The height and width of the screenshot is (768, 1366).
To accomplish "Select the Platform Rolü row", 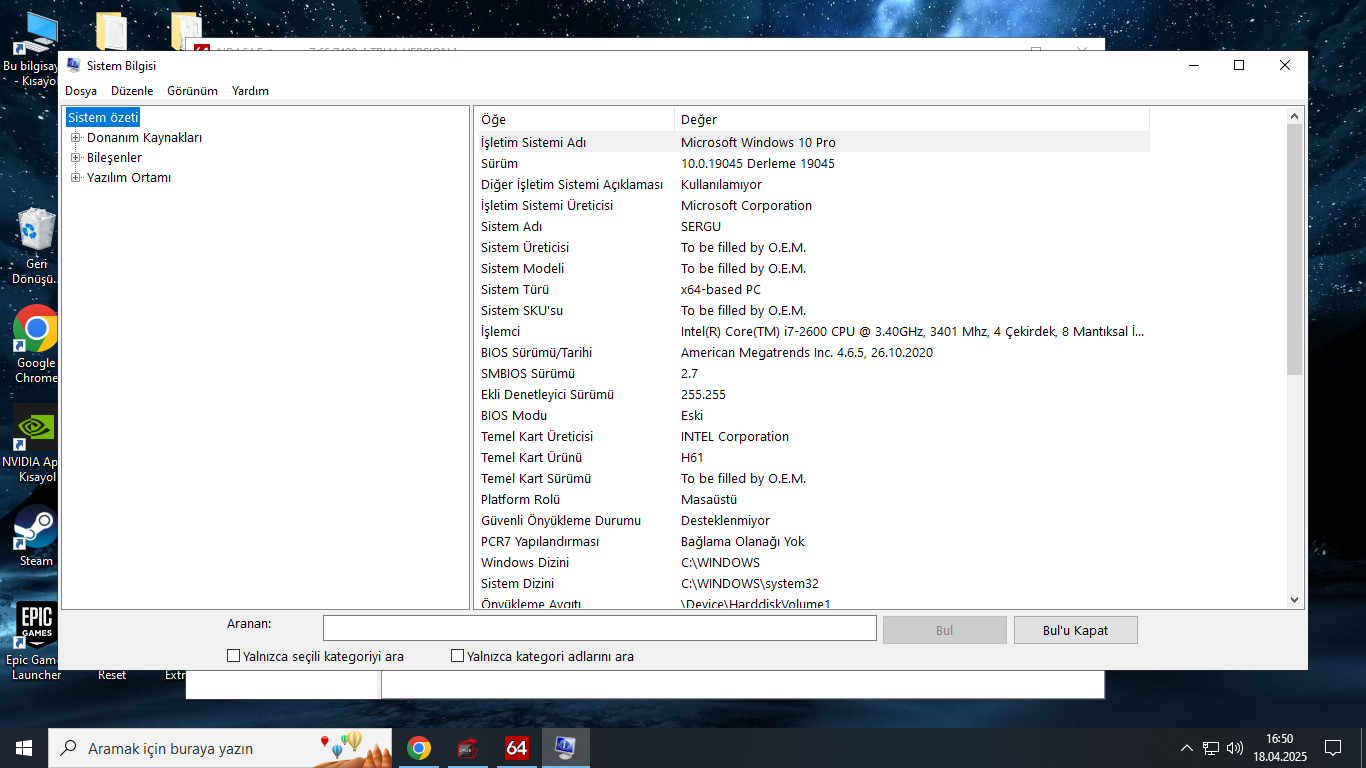I will 812,499.
